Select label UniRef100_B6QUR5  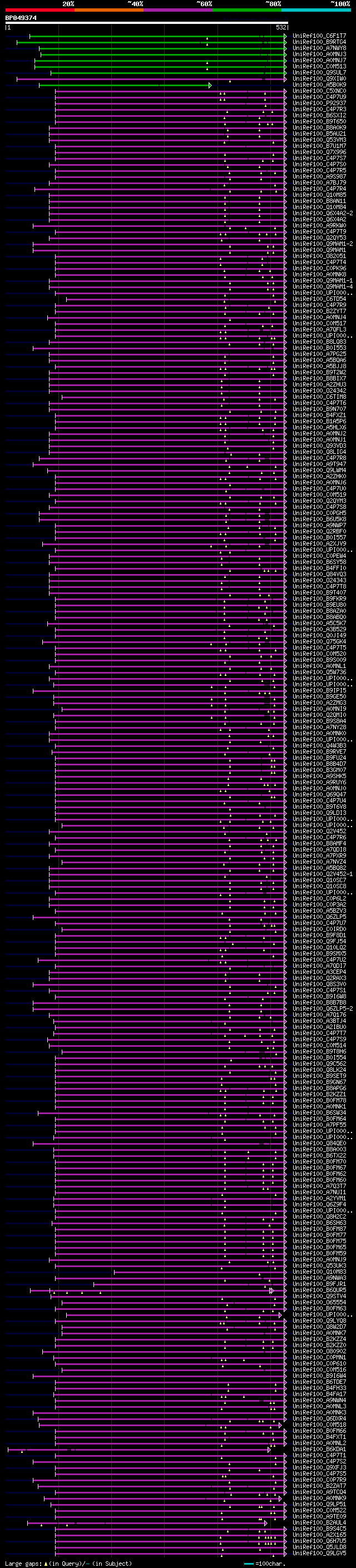click(x=319, y=1290)
